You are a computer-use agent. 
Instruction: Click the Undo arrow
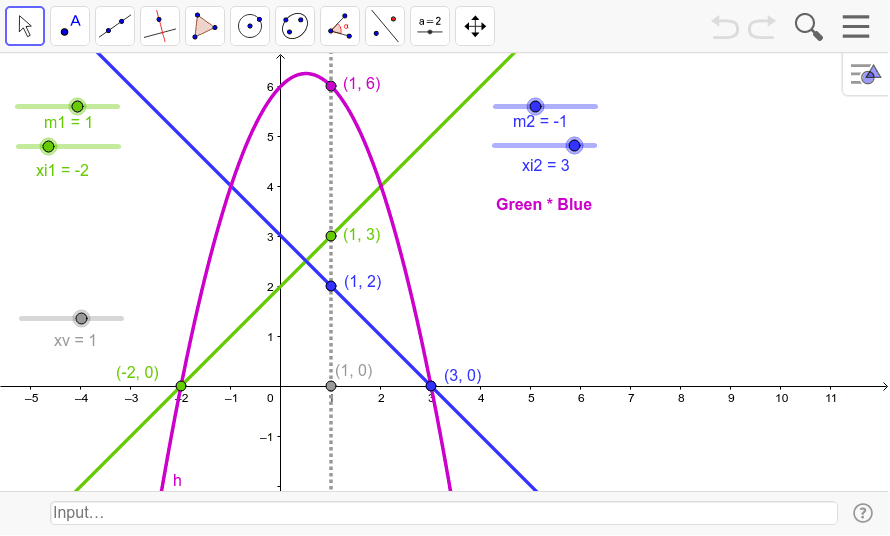(725, 27)
